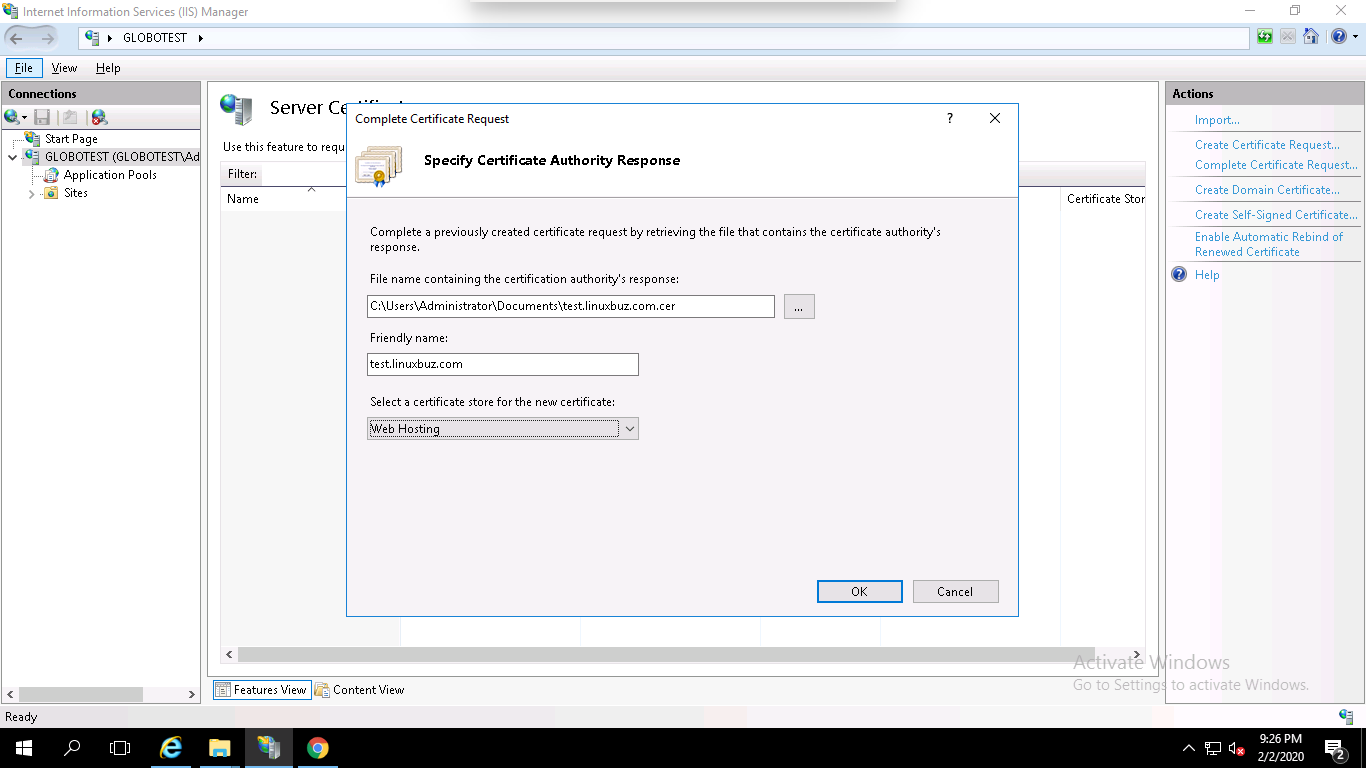Click the muted volume speaker icon
Viewport: 1366px width, 768px height.
1237,748
